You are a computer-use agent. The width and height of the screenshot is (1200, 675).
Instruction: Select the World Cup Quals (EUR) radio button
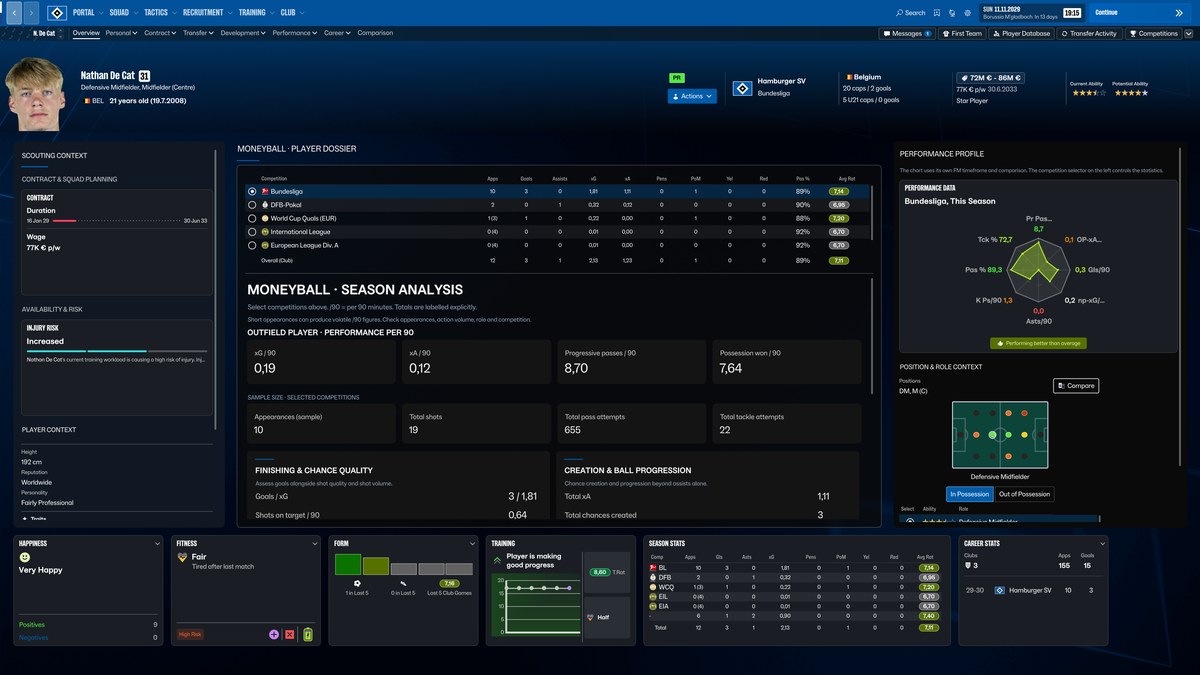[252, 218]
